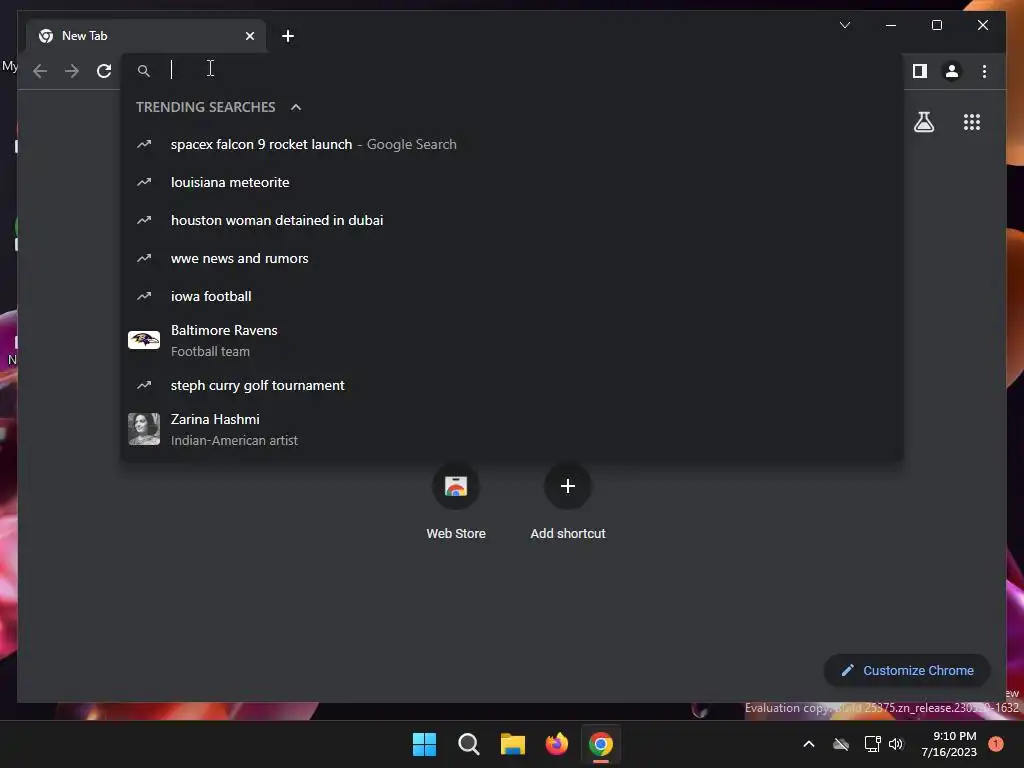Open the Chrome profile avatar icon
Screen dimensions: 1024x768
952,71
